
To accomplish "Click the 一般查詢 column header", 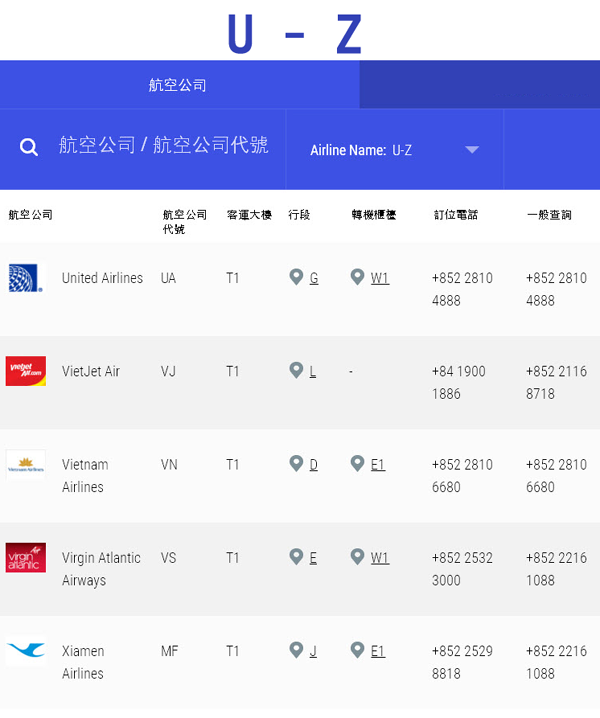I will (x=549, y=215).
